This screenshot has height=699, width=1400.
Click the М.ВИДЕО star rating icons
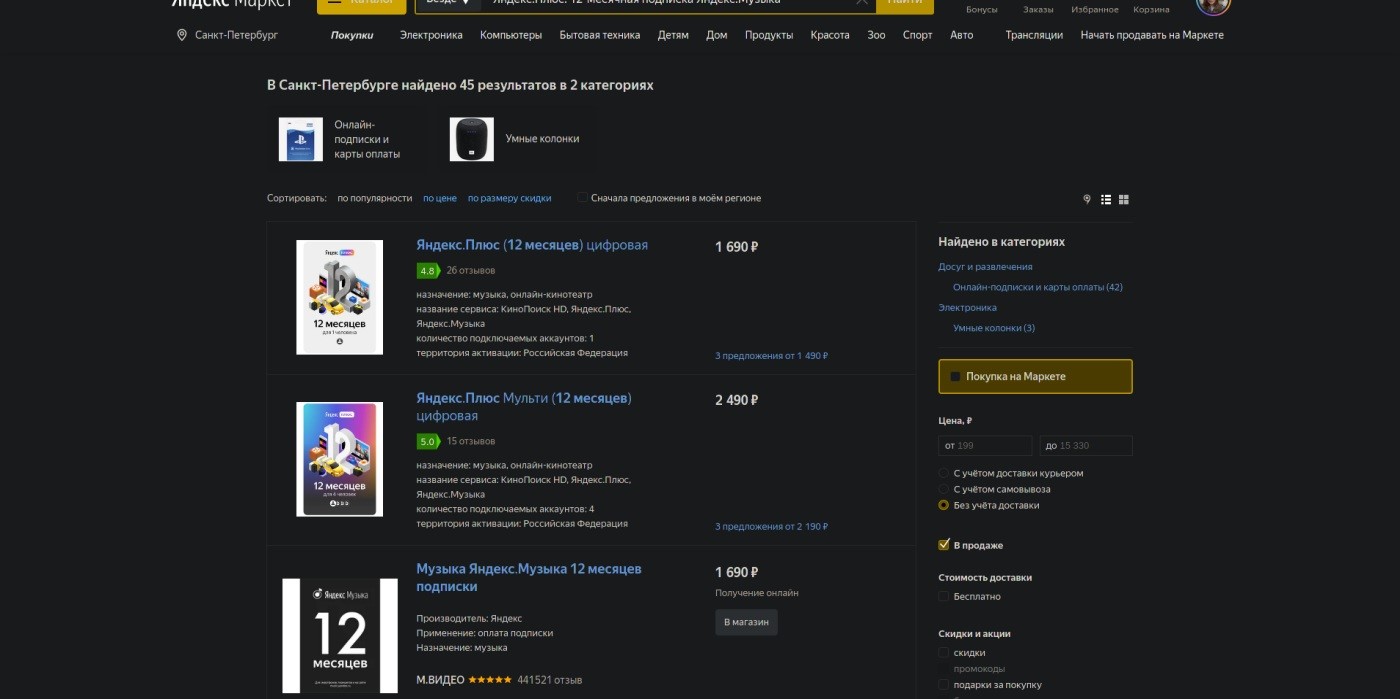pyautogui.click(x=490, y=680)
